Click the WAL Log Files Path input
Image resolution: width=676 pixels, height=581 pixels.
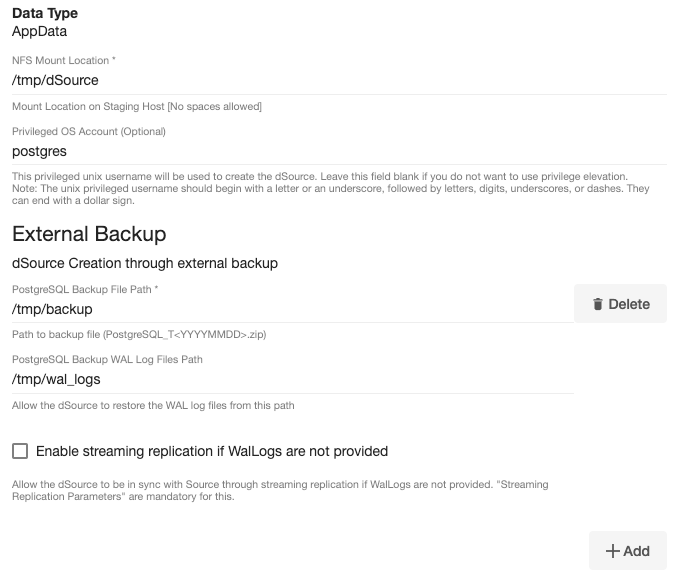tap(292, 379)
